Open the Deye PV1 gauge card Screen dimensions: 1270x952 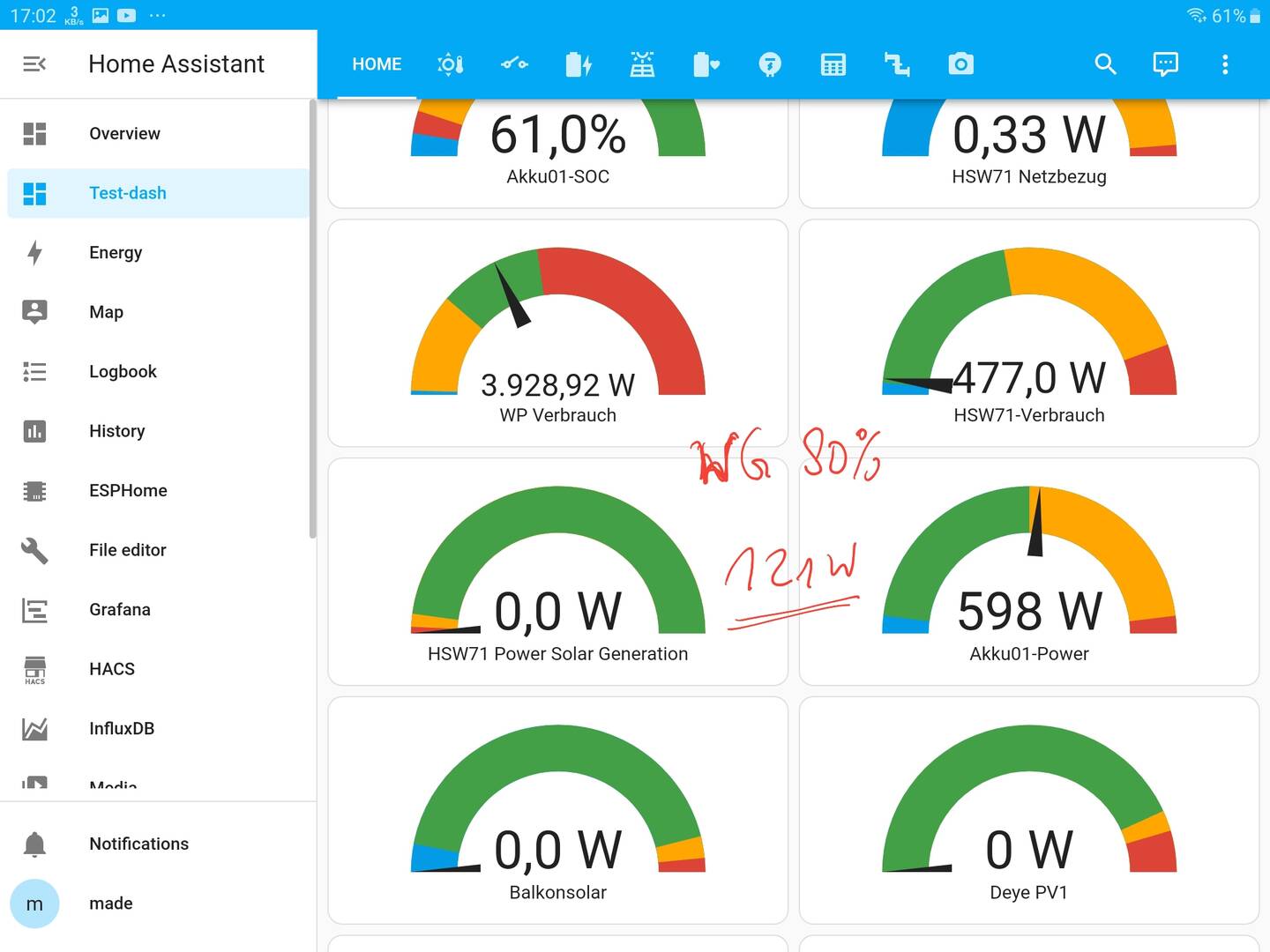coord(1029,810)
